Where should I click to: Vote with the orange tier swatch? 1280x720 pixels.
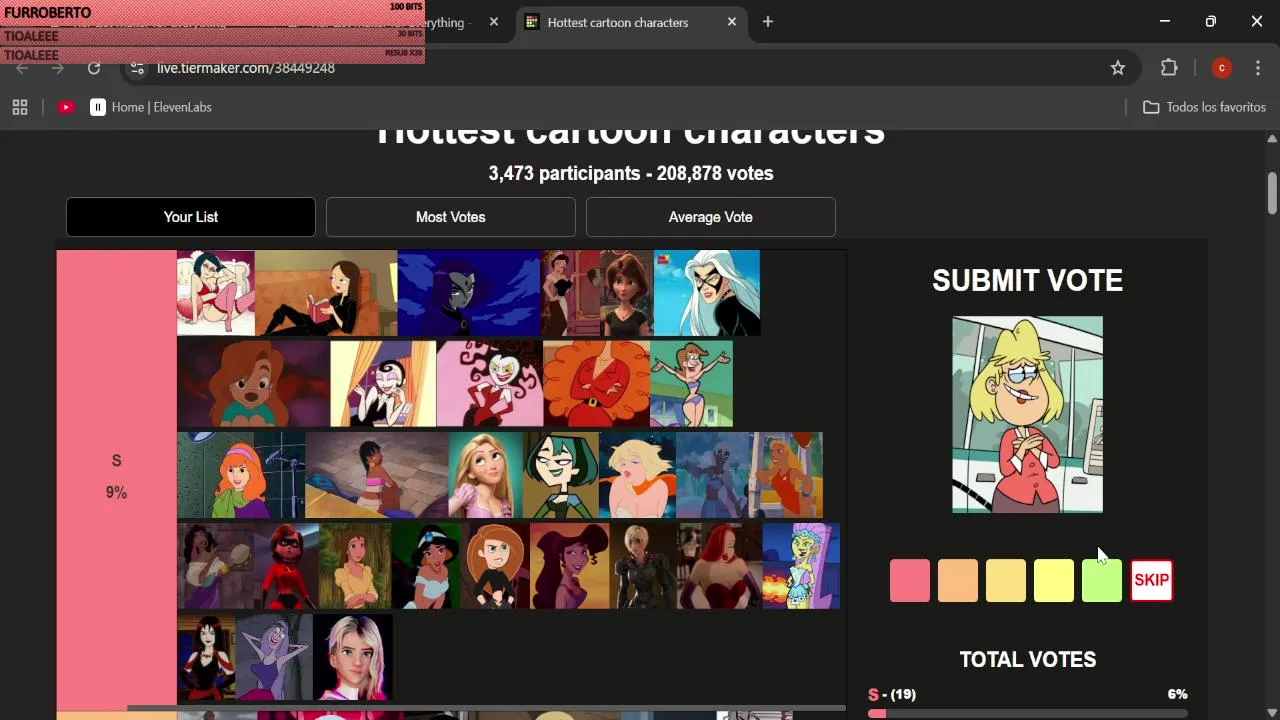pos(958,581)
